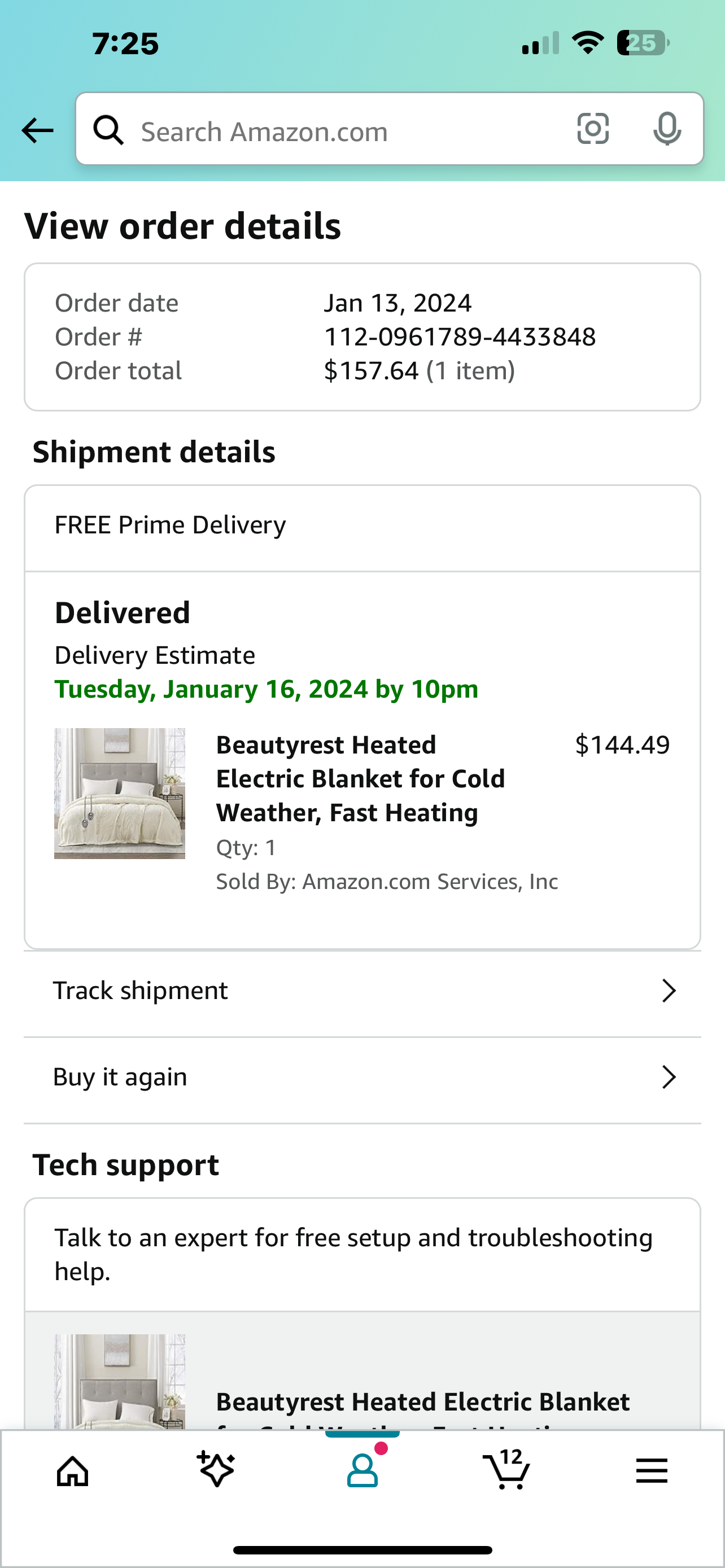The height and width of the screenshot is (1568, 725).
Task: Tap the microphone voice search icon
Action: point(667,129)
